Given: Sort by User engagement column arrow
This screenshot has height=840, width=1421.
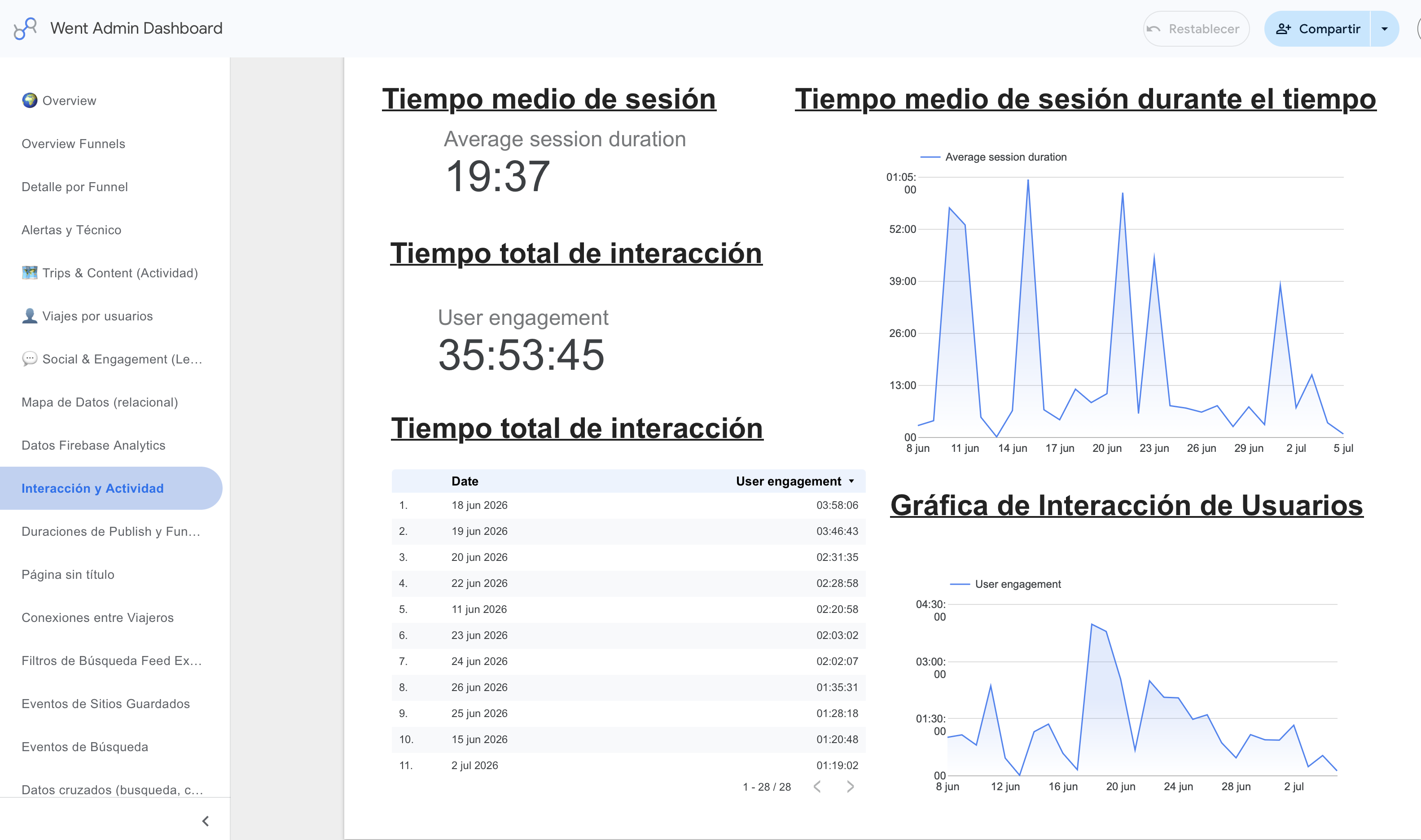Looking at the screenshot, I should pyautogui.click(x=851, y=481).
